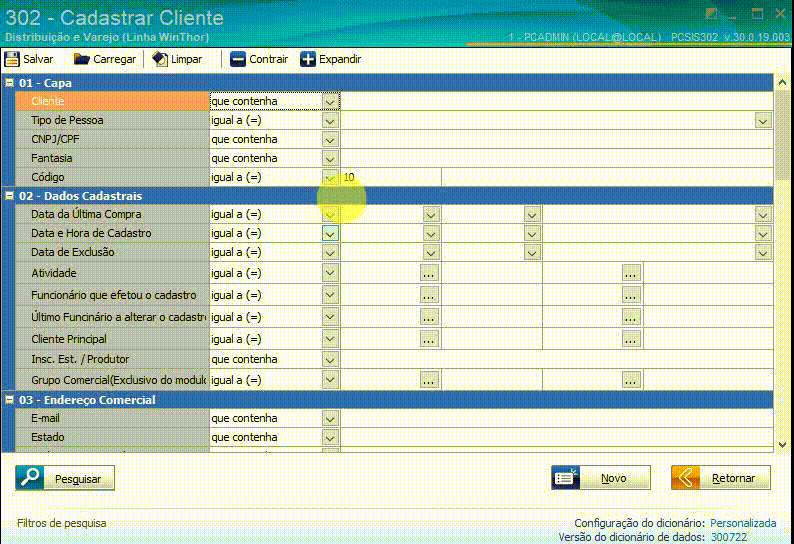Click first ellipsis button for Grupo Comercial
This screenshot has height=544, width=794.
(429, 380)
